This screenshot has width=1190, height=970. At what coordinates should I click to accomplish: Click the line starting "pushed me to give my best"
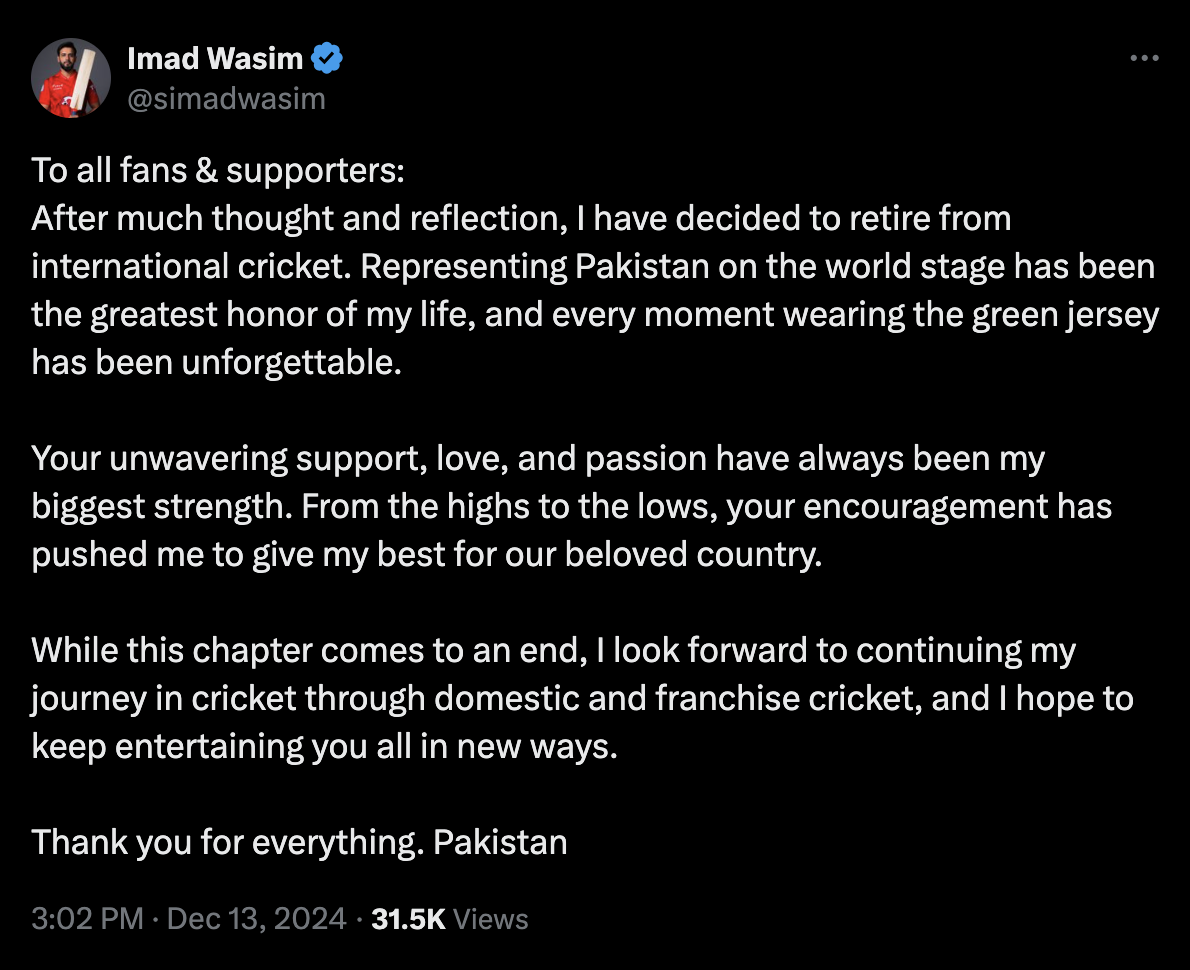[x=426, y=554]
